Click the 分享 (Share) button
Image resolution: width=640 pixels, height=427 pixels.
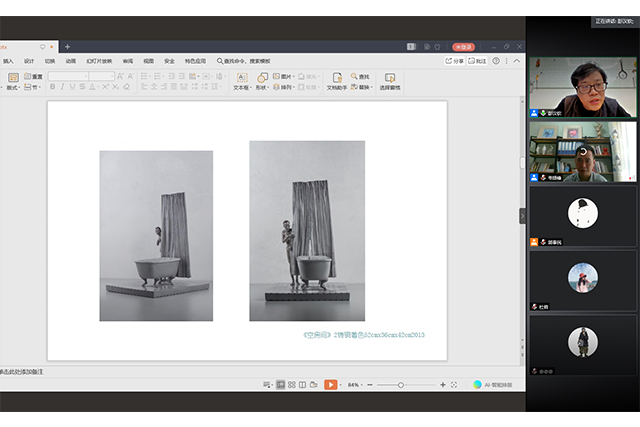455,60
